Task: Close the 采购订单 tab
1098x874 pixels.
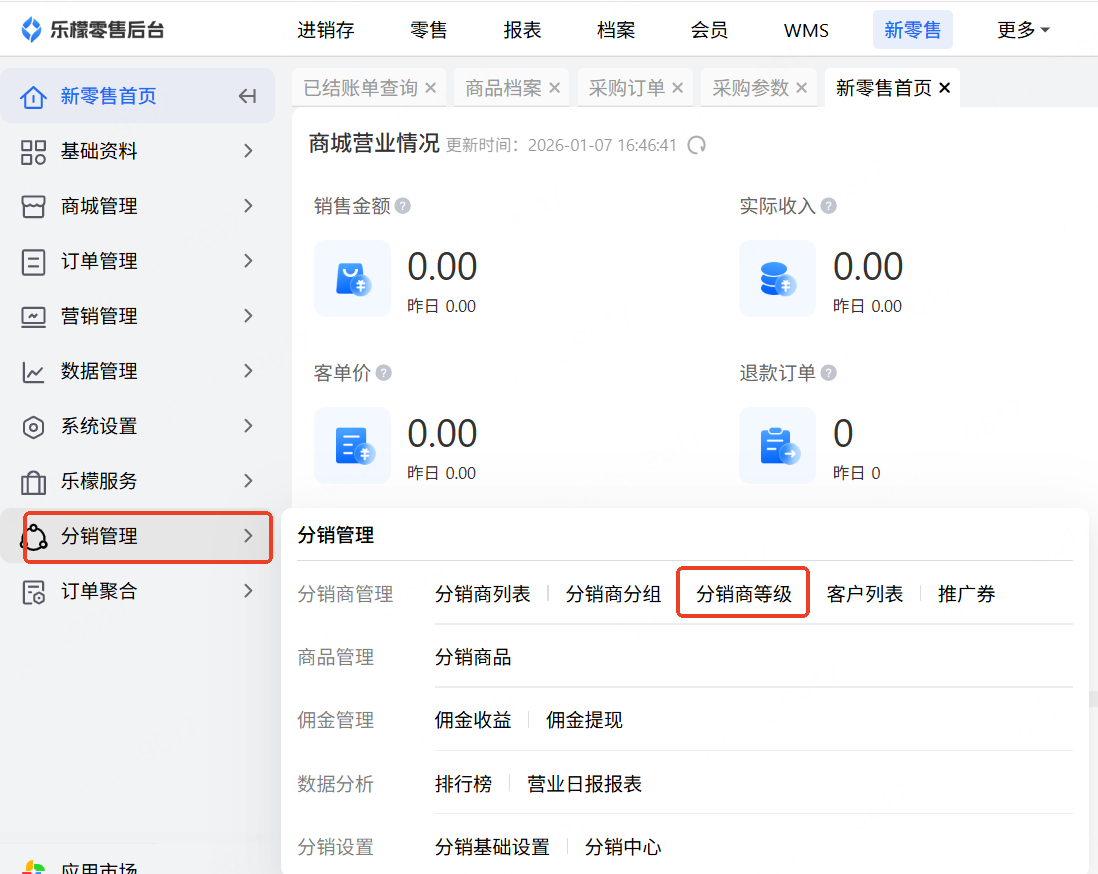Action: [677, 88]
